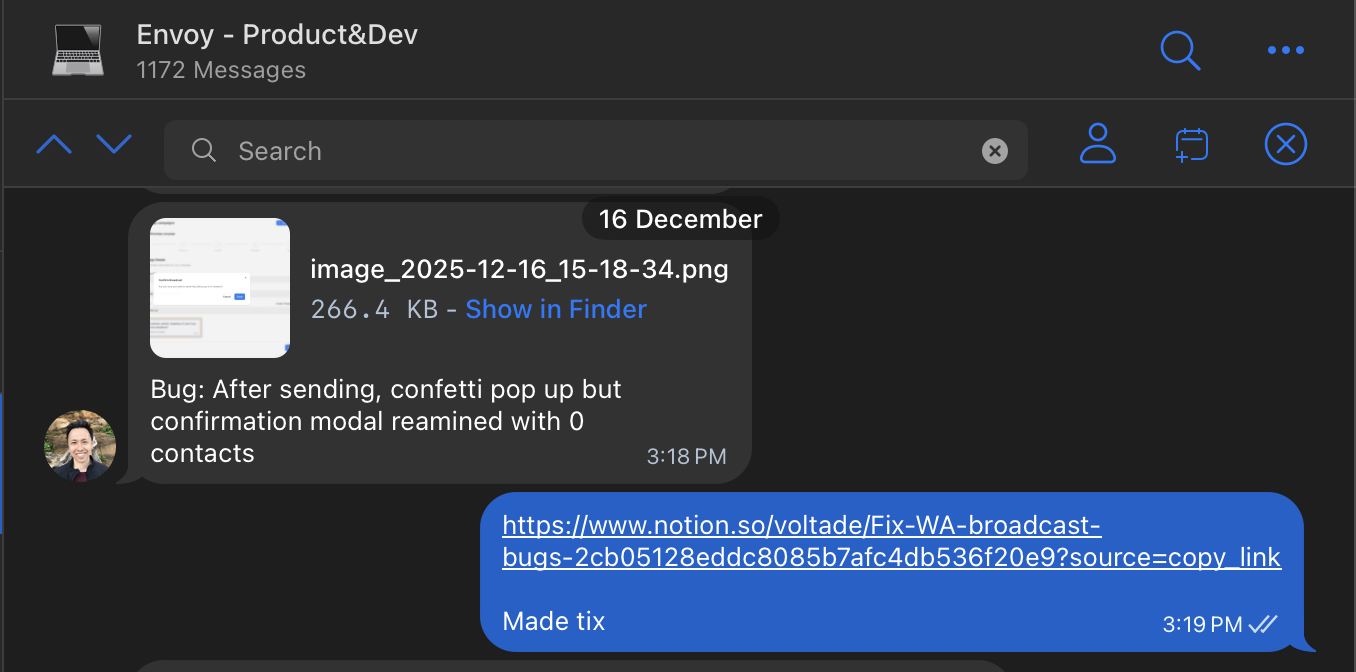The width and height of the screenshot is (1356, 672).
Task: Close the search bar with the circled X
Action: pos(1286,144)
